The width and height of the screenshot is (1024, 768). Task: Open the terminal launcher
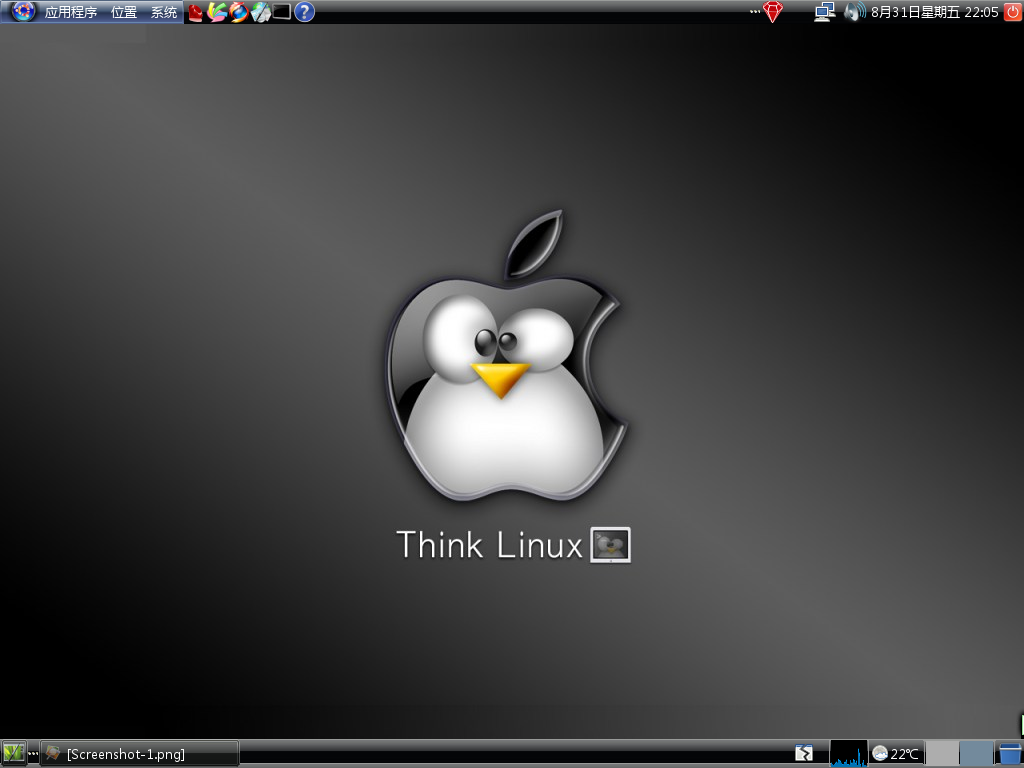[281, 11]
